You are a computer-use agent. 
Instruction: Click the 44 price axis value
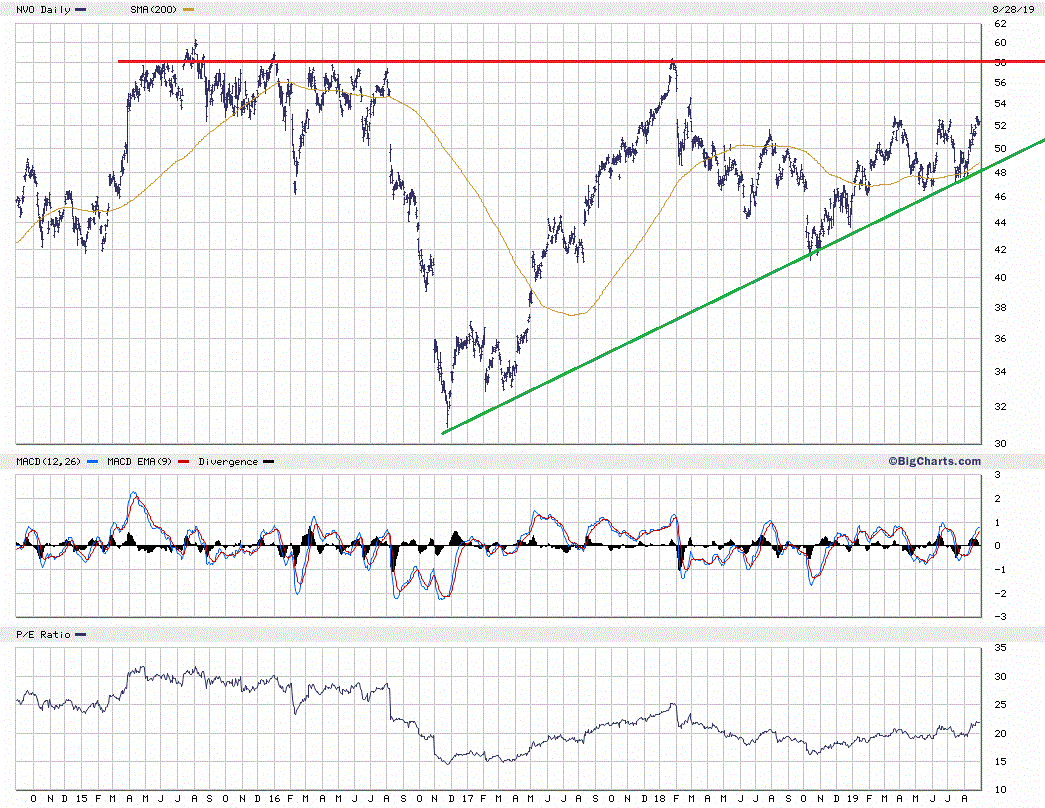(x=1000, y=223)
